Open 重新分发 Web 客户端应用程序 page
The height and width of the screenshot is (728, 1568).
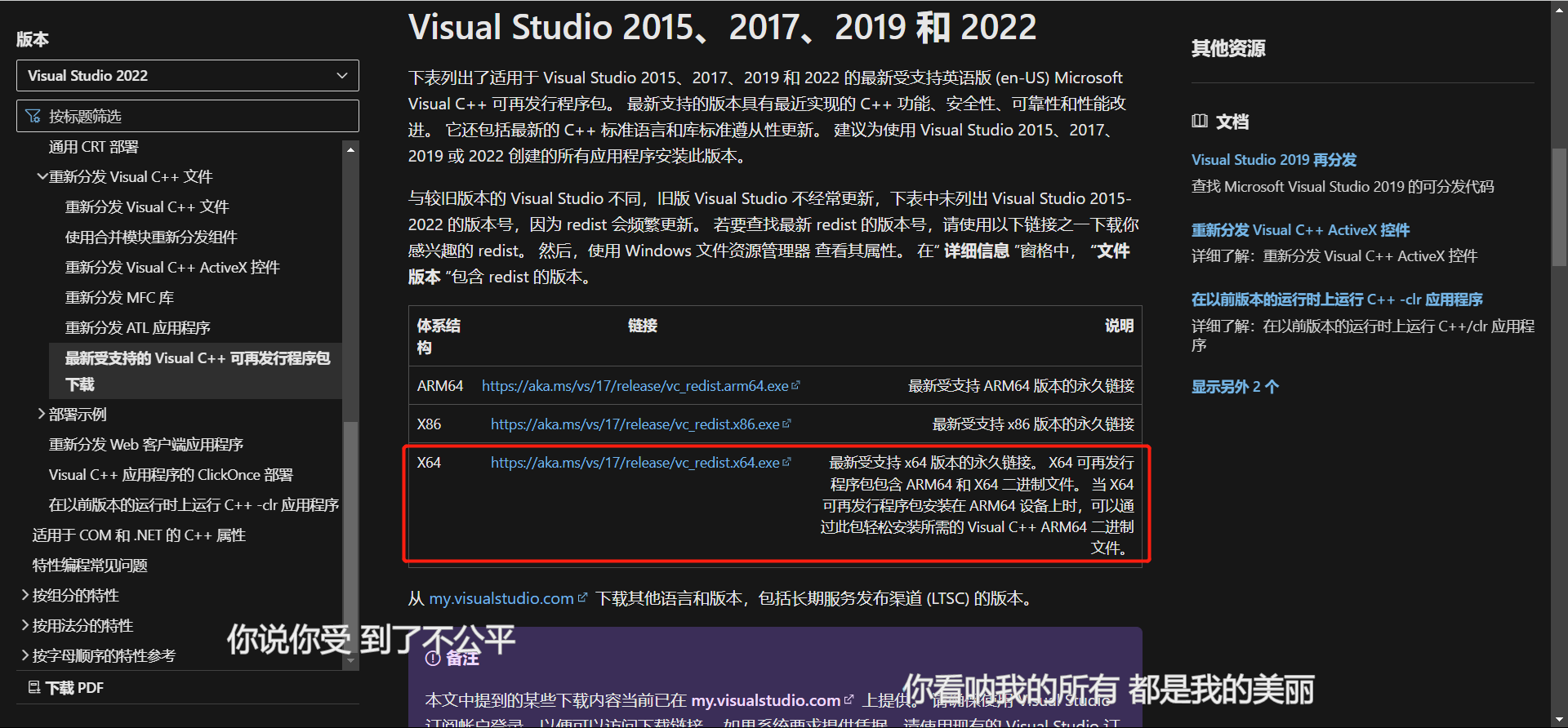146,444
